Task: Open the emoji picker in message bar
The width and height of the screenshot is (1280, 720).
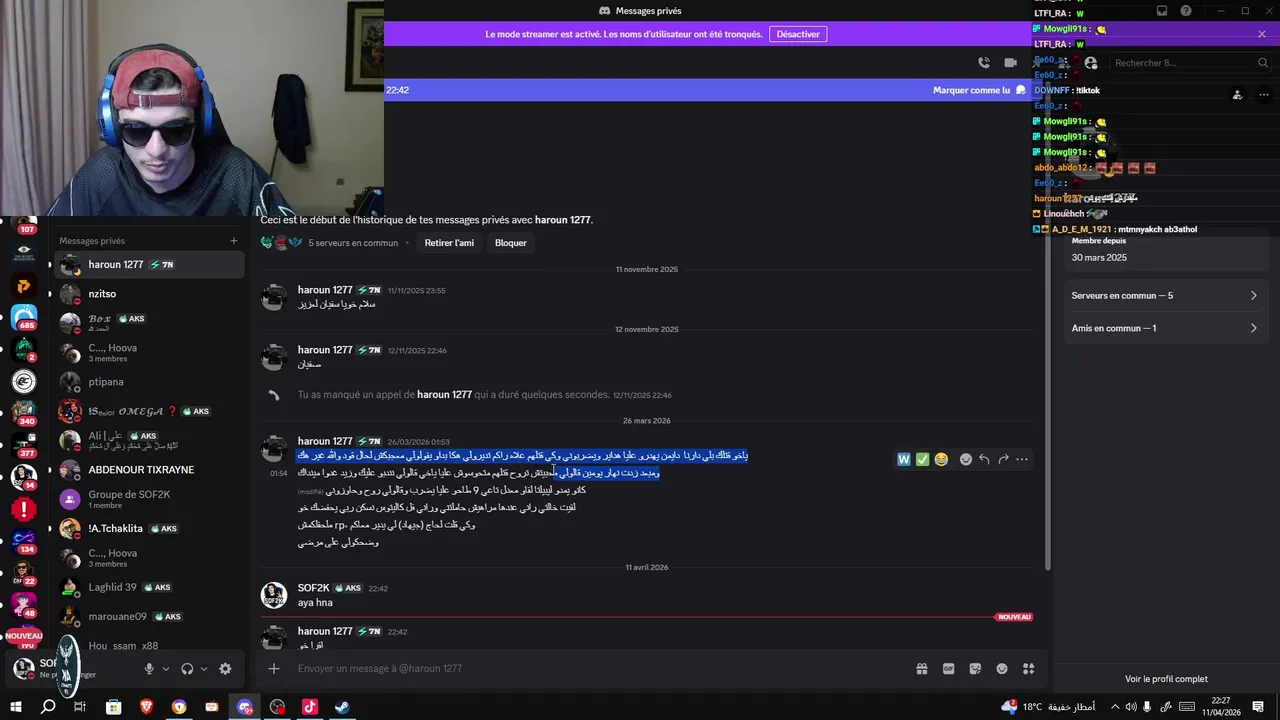Action: click(x=1002, y=669)
